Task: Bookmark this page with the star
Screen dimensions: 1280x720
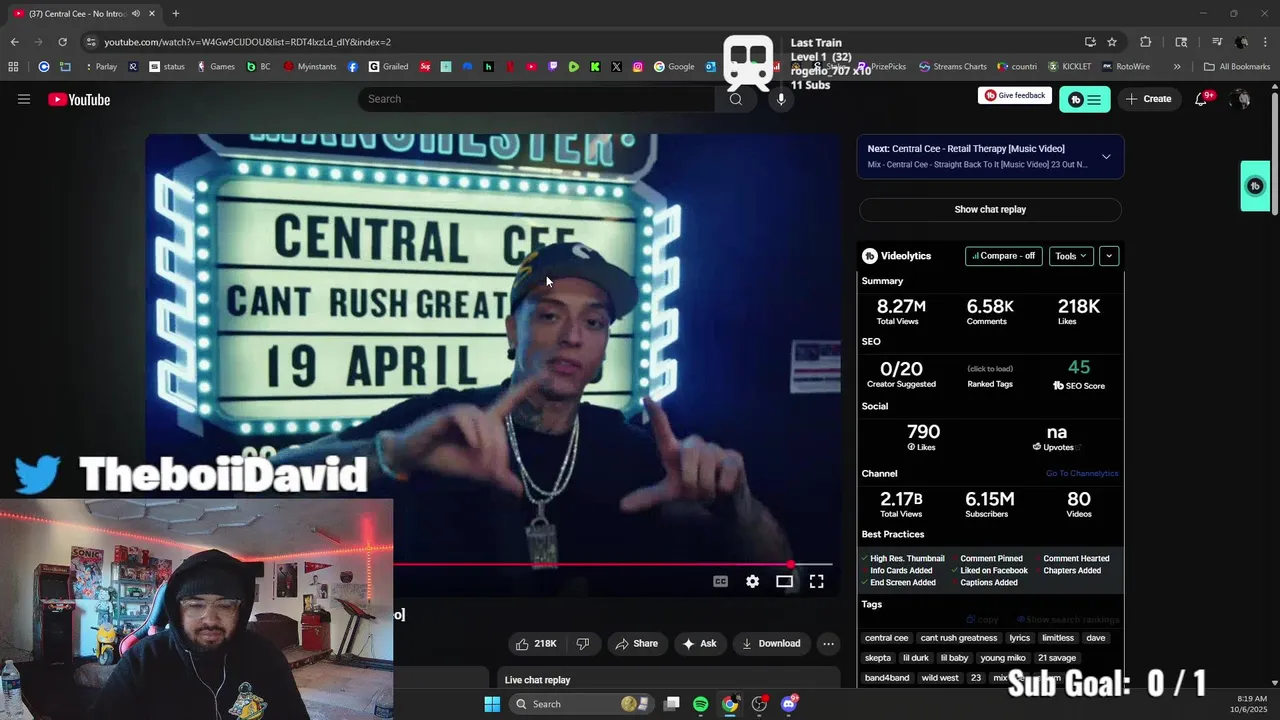Action: (x=1112, y=42)
